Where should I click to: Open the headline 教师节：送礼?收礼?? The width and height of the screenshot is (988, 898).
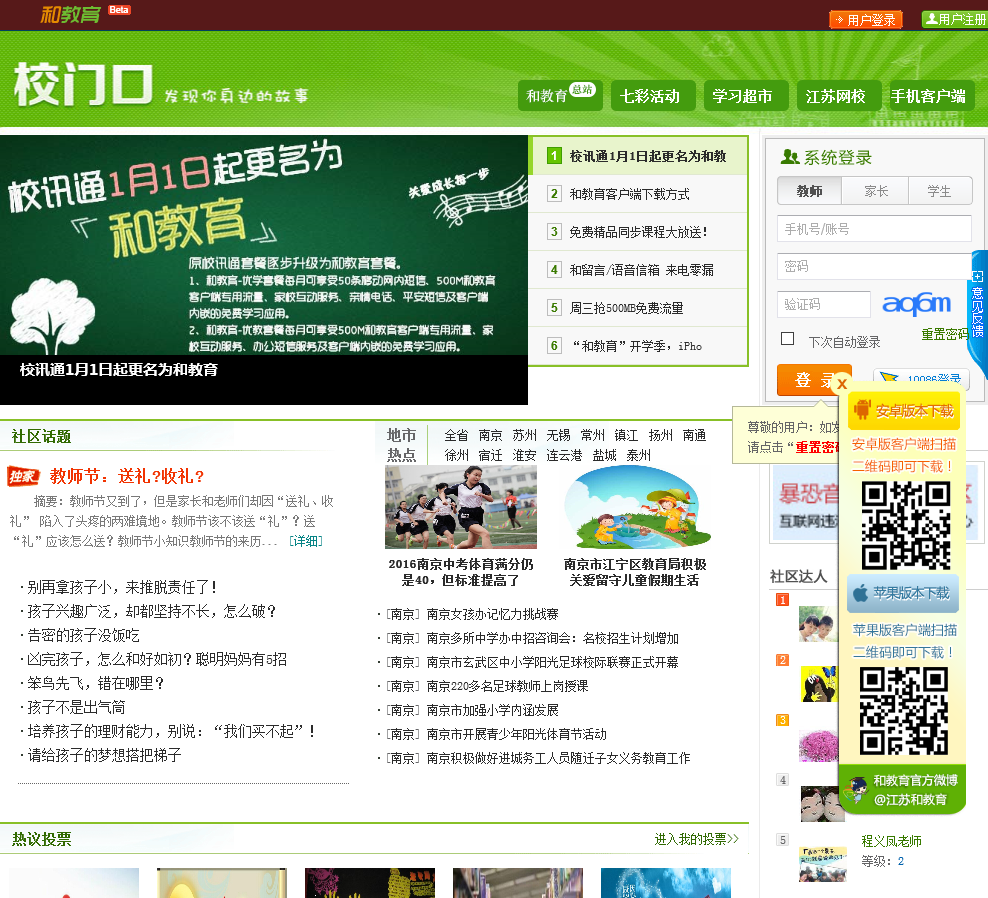pos(127,476)
